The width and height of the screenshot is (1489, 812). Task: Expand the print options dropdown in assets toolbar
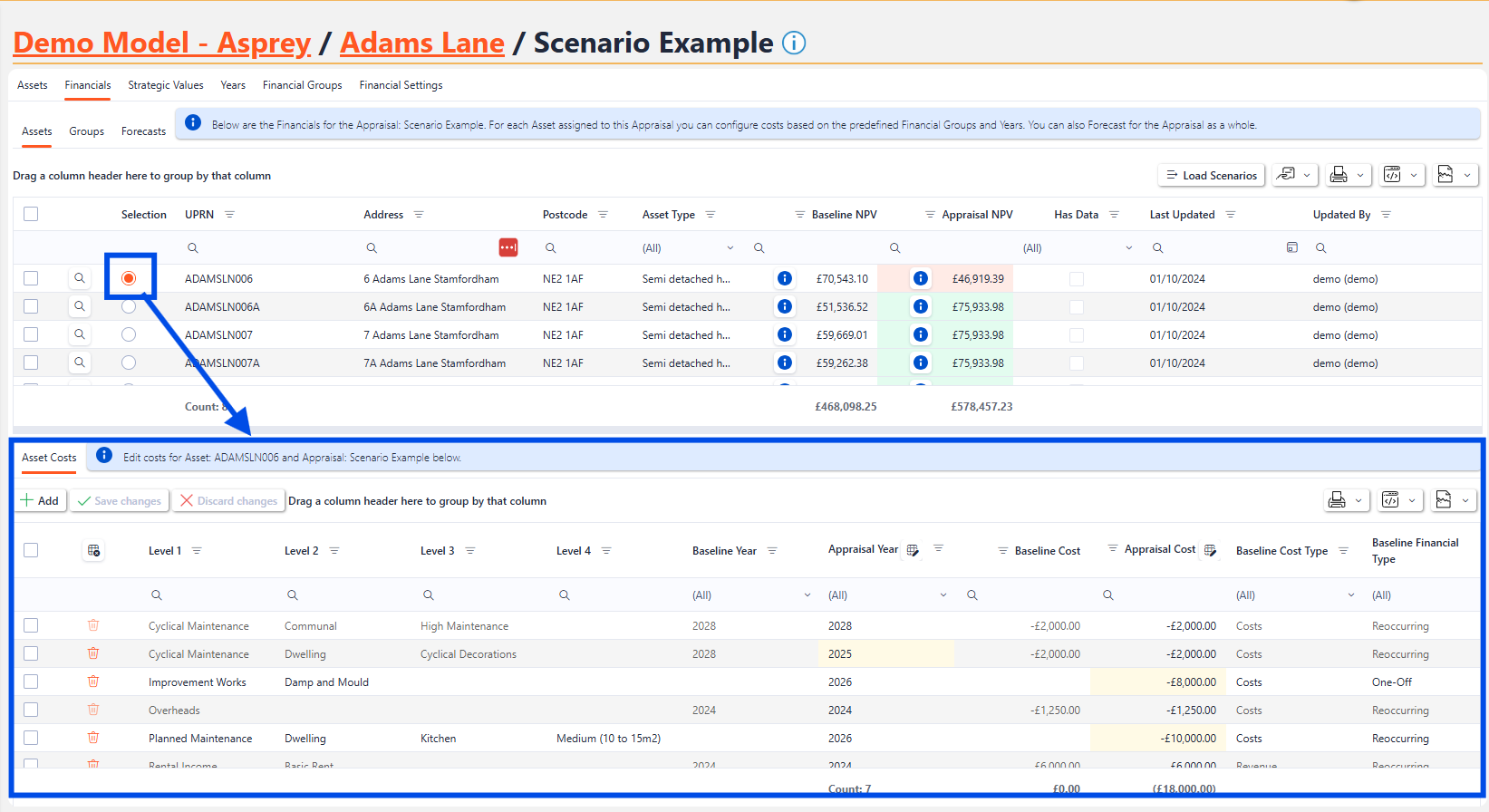tap(1359, 176)
